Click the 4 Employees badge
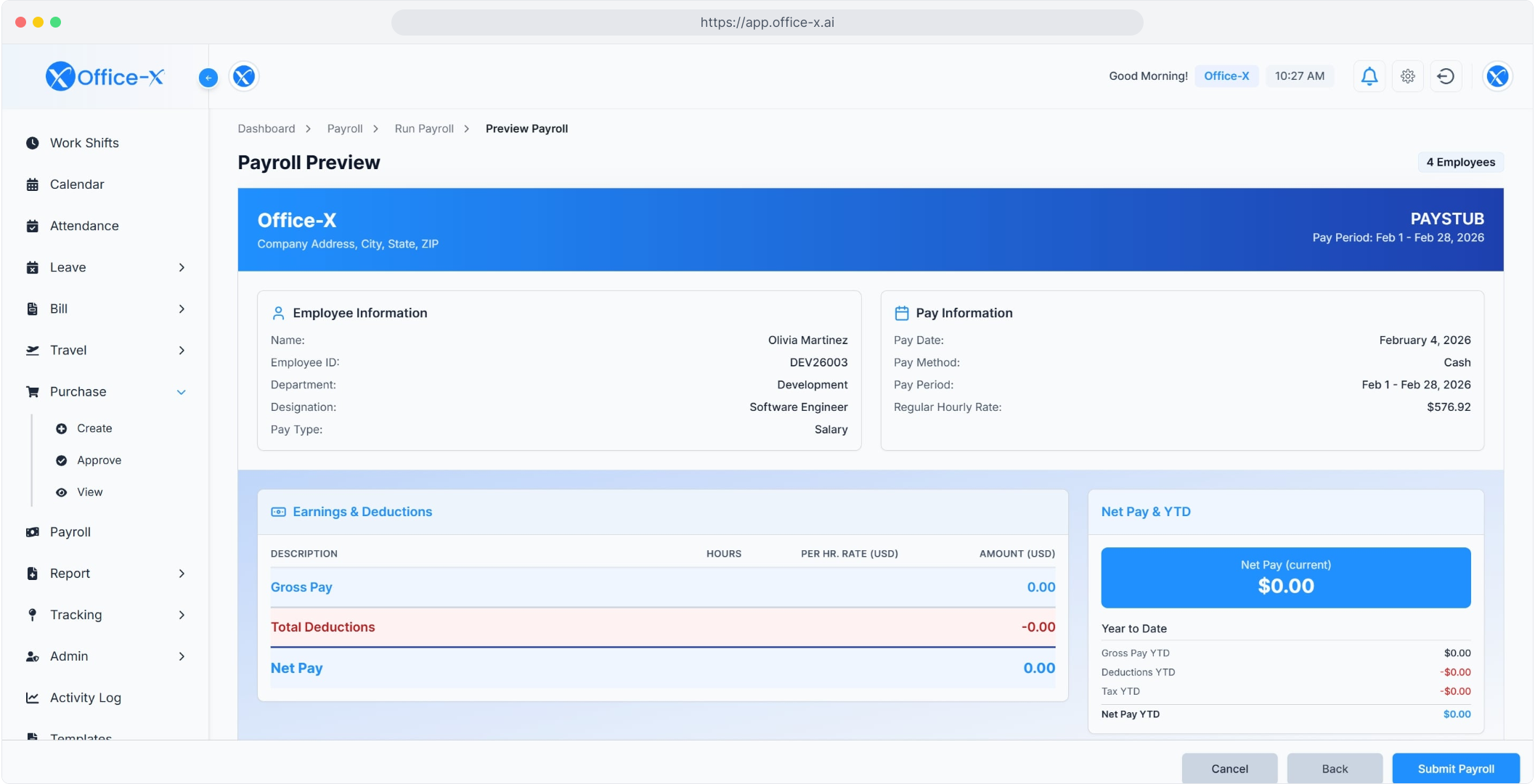Image resolution: width=1535 pixels, height=784 pixels. (x=1459, y=162)
